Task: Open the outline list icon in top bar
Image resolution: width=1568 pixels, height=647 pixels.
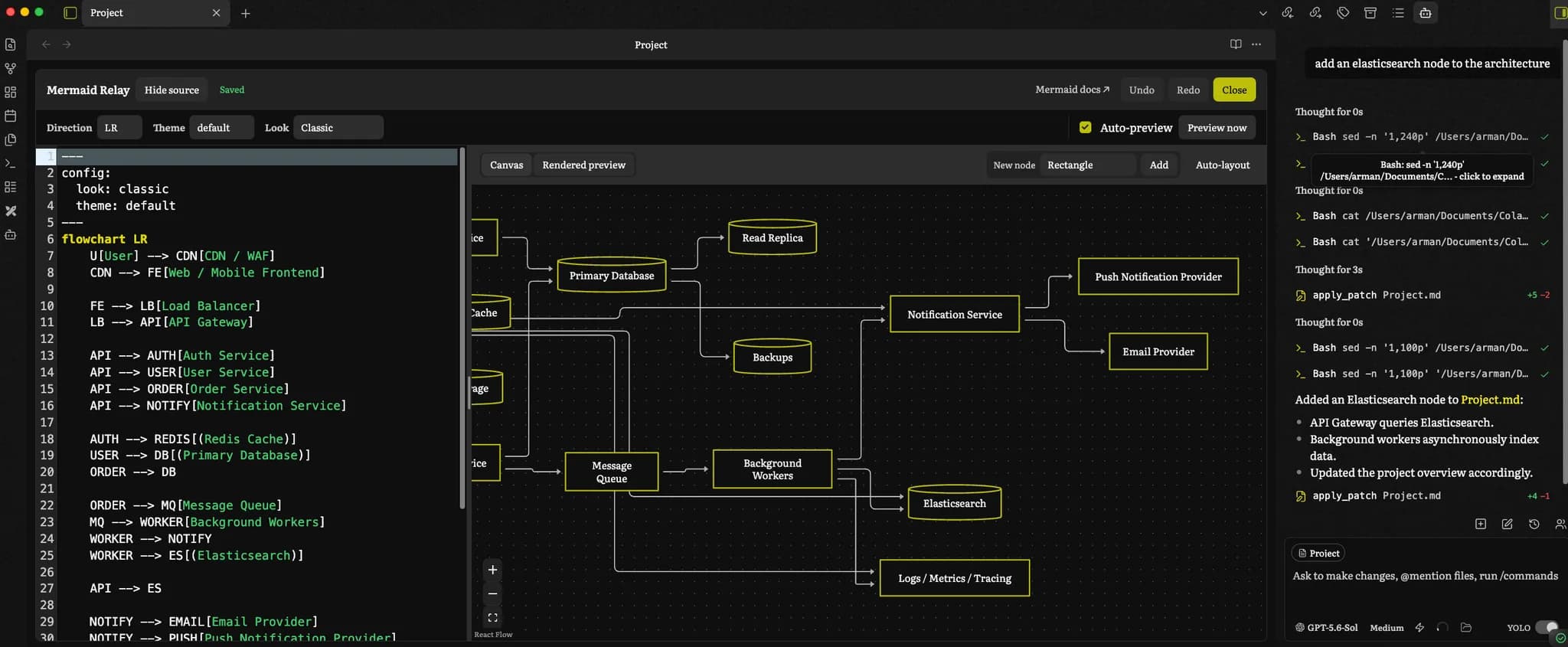Action: tap(1398, 13)
